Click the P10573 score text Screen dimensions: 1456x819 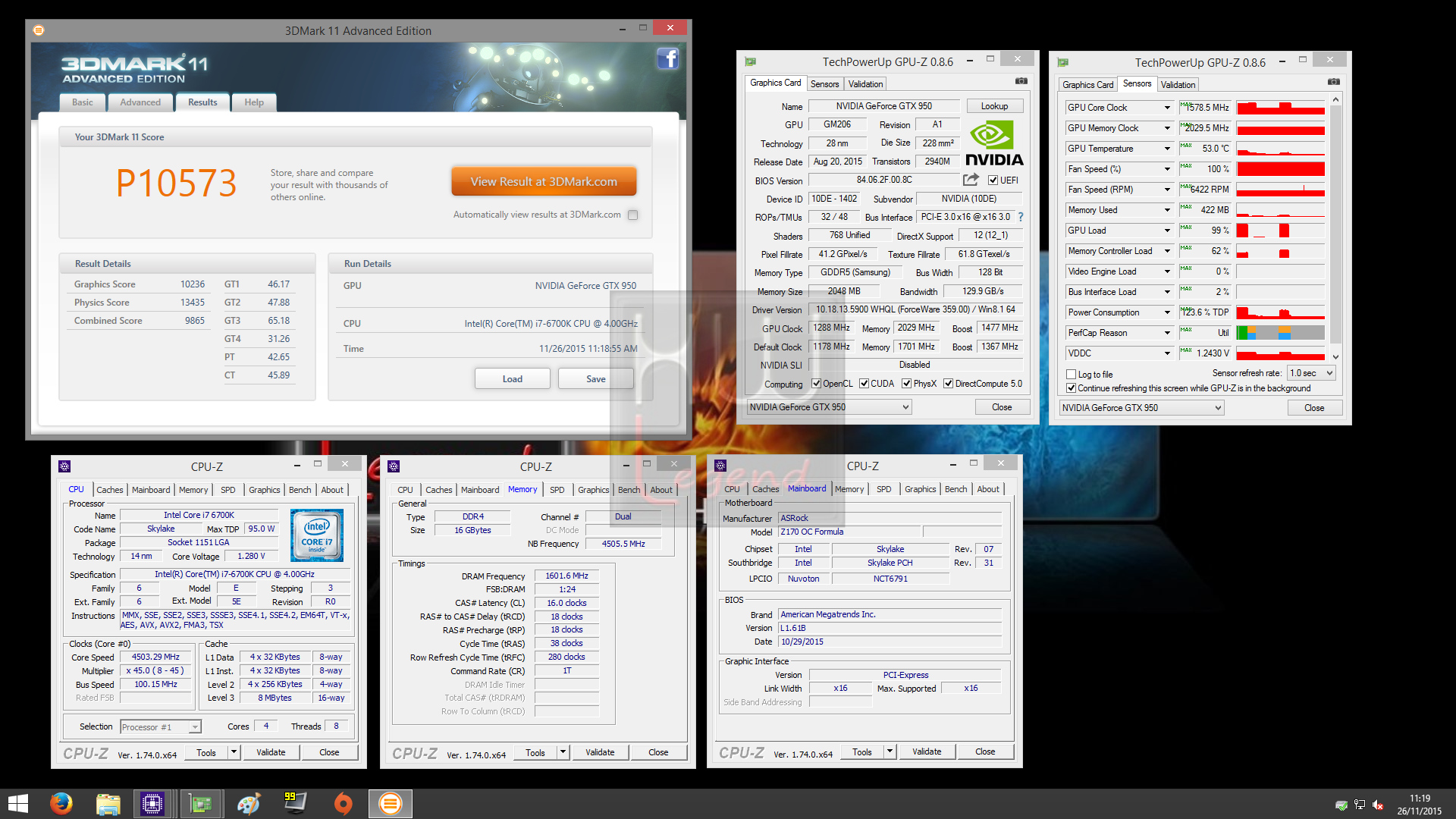point(176,184)
